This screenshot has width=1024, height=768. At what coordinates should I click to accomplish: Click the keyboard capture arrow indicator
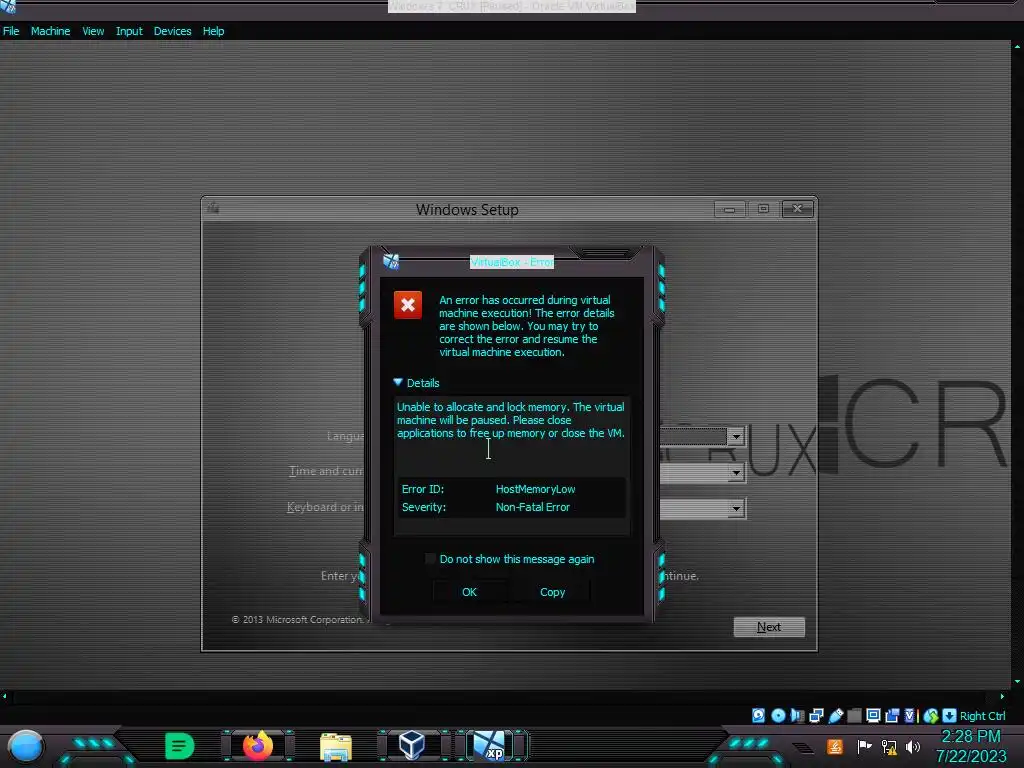coord(950,716)
